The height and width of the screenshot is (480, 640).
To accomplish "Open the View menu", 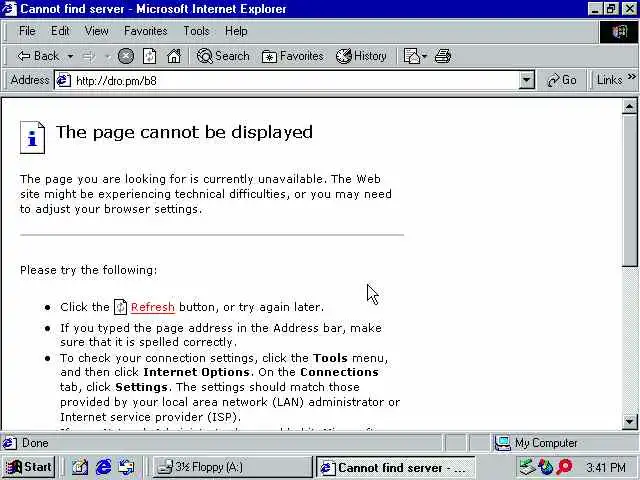I will point(96,31).
